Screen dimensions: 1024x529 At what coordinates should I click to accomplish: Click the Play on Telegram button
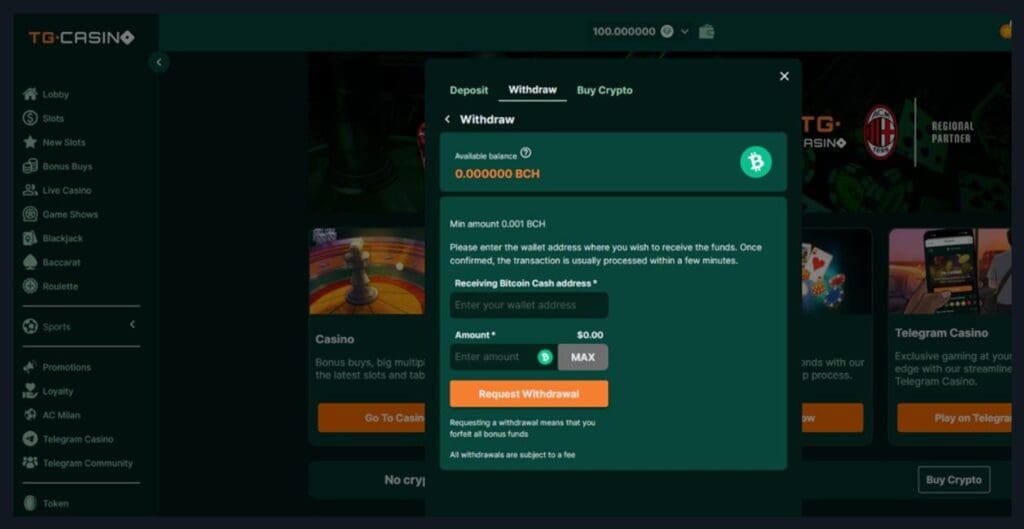[x=954, y=418]
